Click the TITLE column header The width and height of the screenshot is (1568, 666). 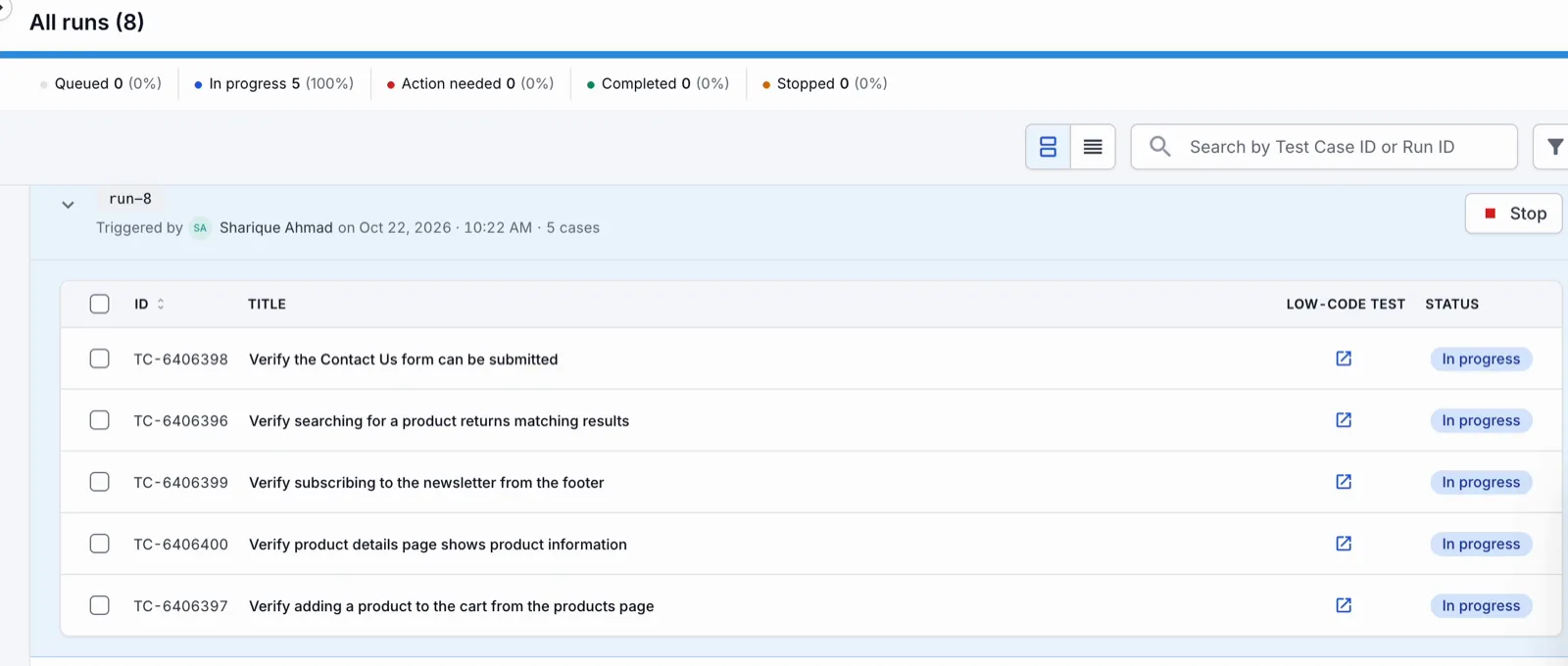(x=267, y=304)
